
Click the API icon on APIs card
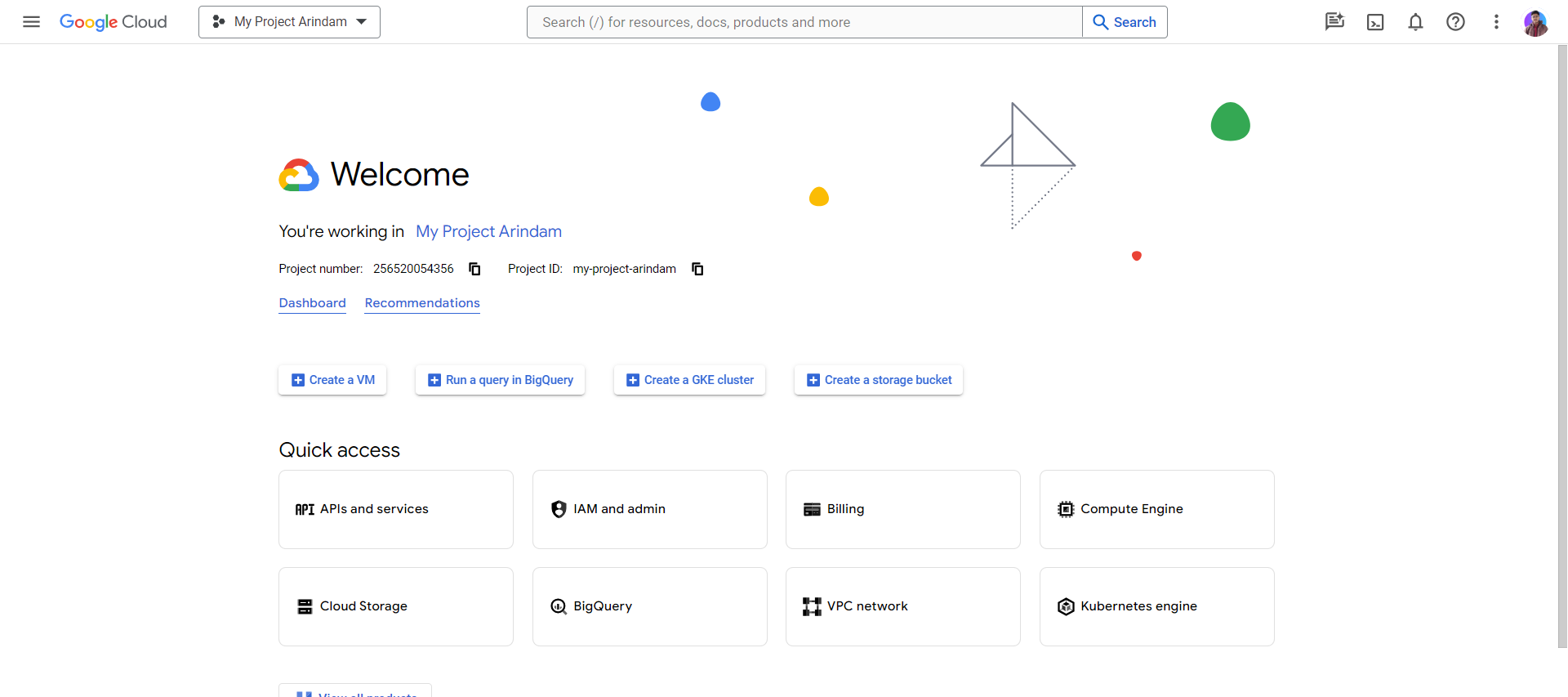pyautogui.click(x=305, y=509)
